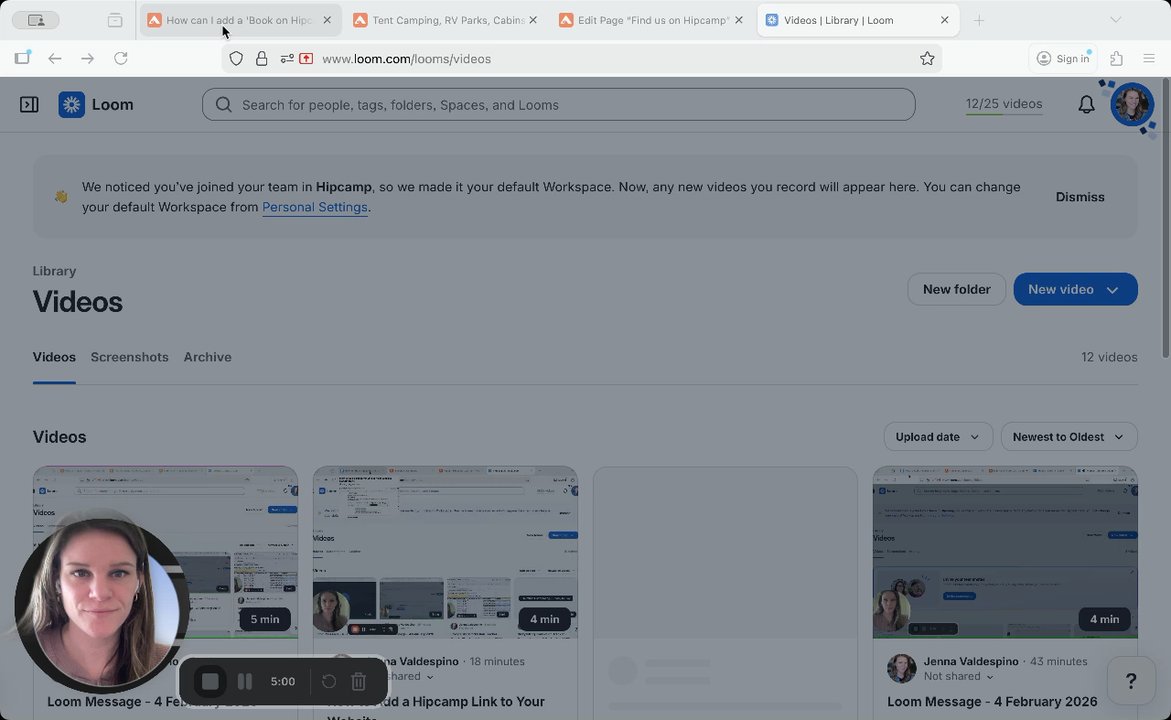The width and height of the screenshot is (1171, 720).
Task: Select the Screenshots tab
Action: point(129,357)
